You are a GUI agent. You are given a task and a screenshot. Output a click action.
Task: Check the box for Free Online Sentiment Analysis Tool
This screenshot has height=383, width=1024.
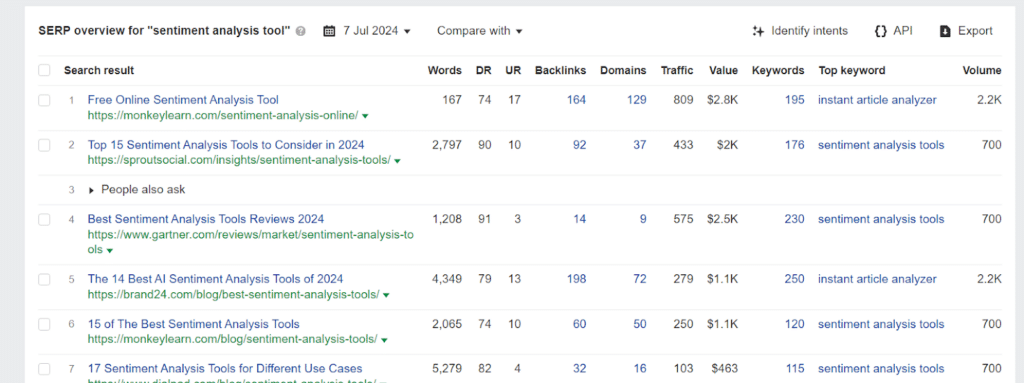coord(44,101)
